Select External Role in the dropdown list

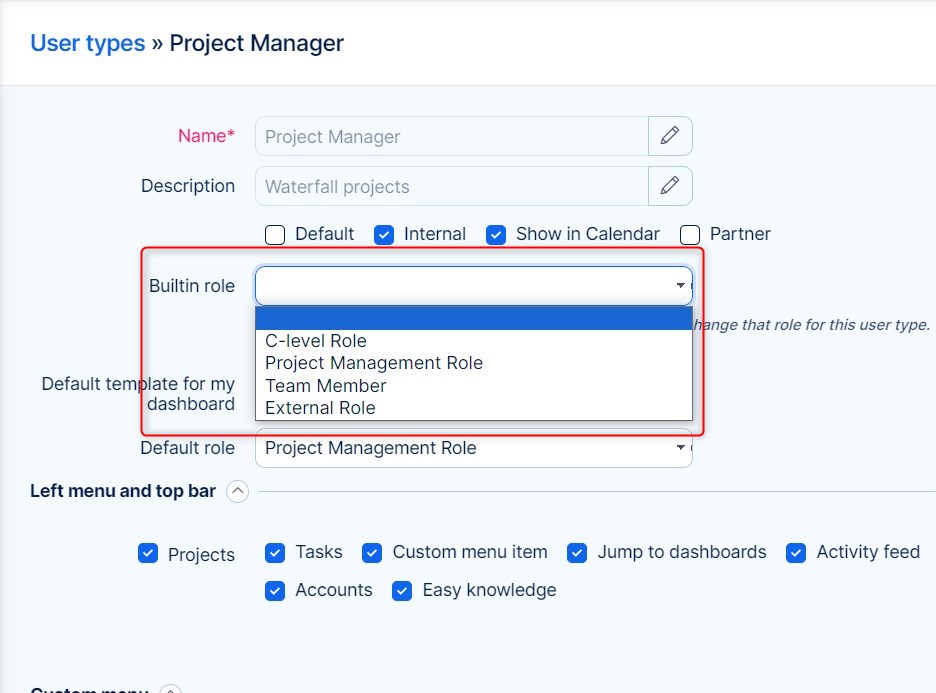click(x=320, y=408)
